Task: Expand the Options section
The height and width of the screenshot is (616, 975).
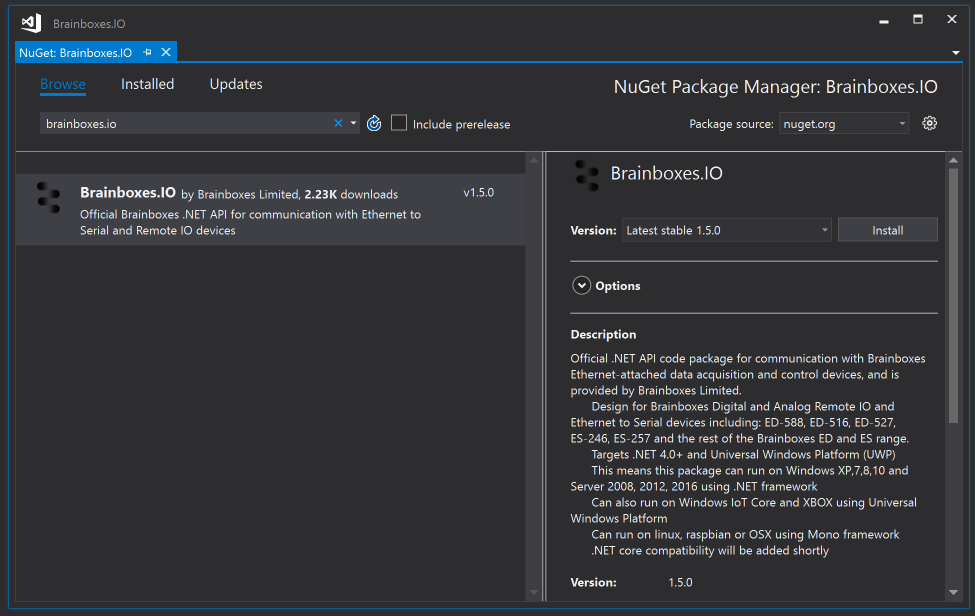Action: click(581, 285)
